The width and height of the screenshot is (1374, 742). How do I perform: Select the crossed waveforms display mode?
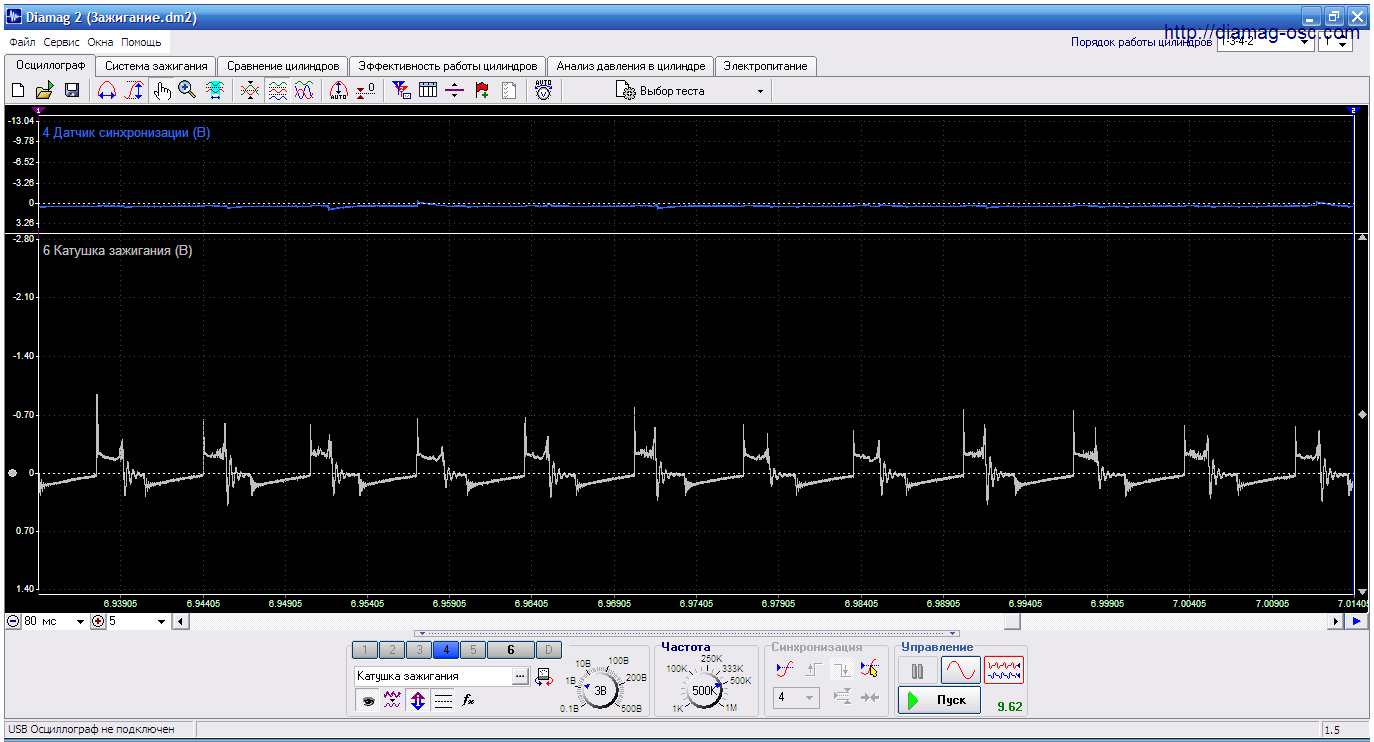click(250, 91)
